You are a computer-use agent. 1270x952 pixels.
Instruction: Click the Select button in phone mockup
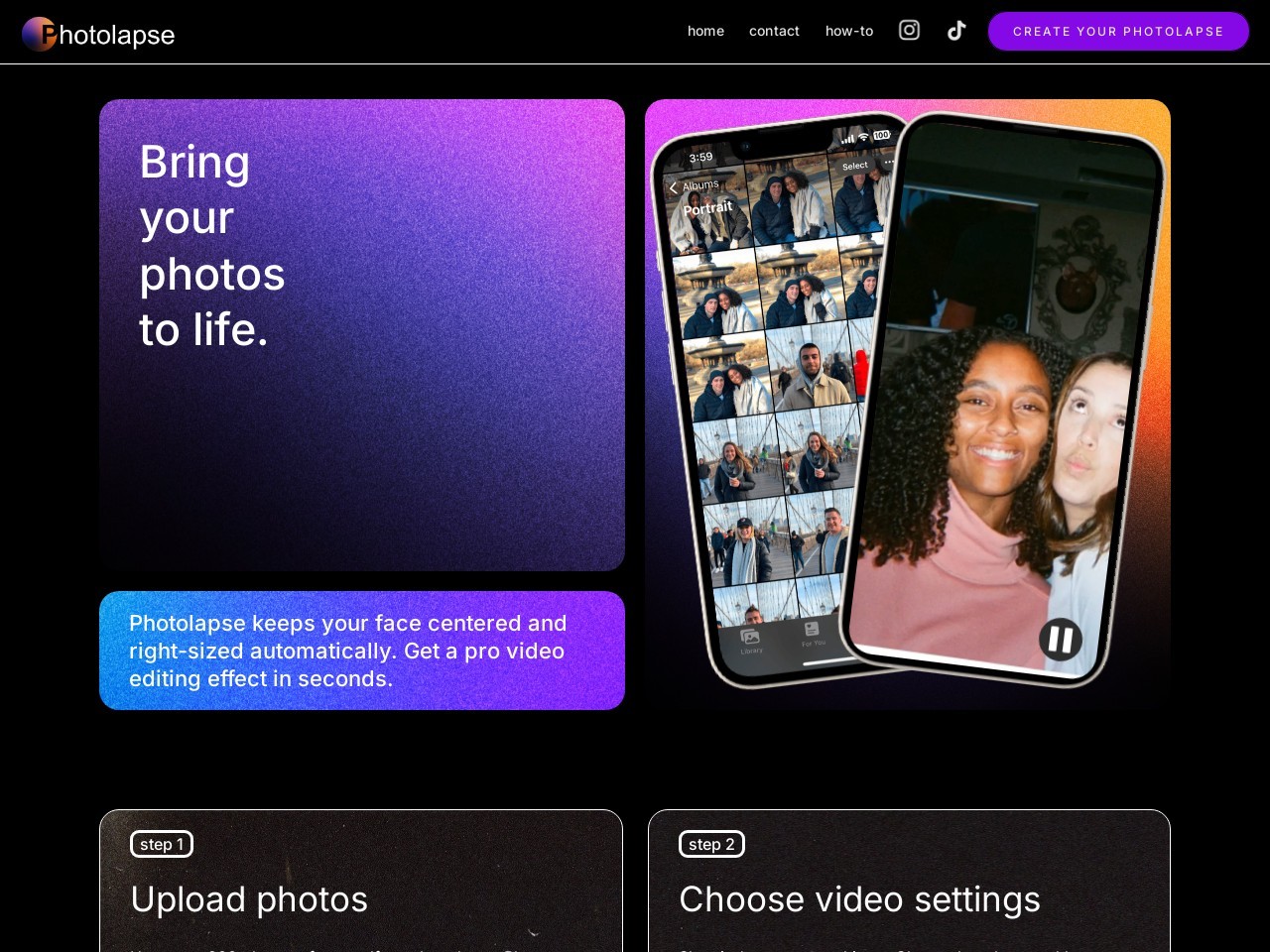(855, 166)
